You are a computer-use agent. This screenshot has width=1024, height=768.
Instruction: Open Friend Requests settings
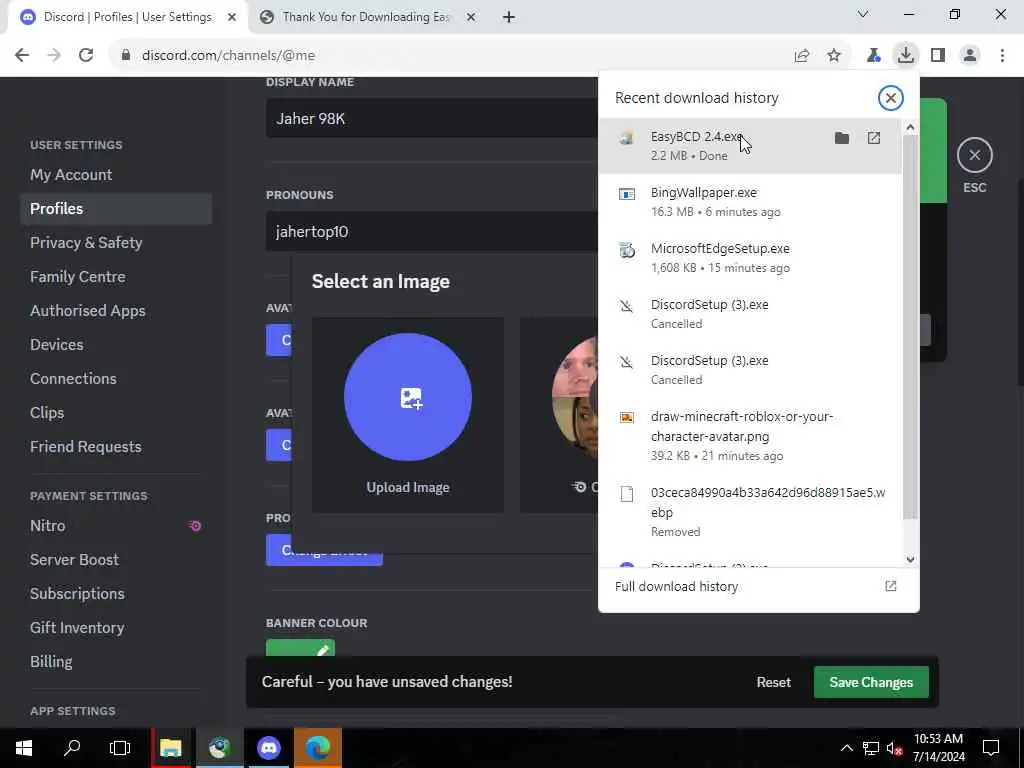point(116,446)
